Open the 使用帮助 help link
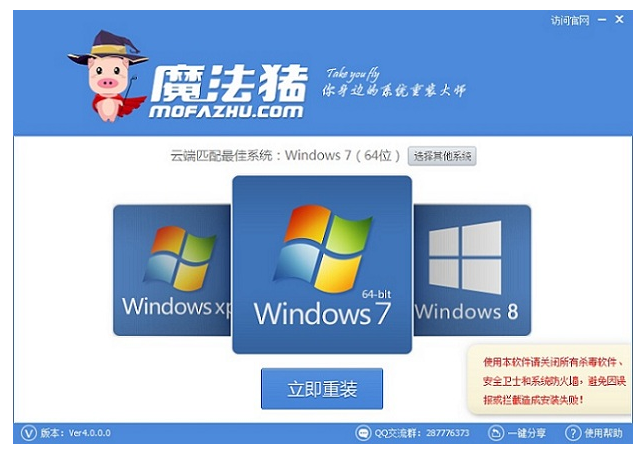 (603, 433)
